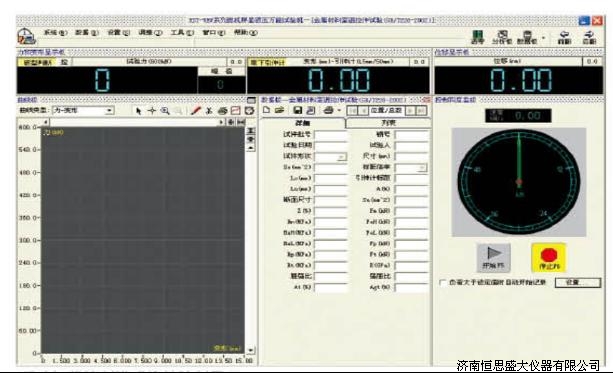Go to next record button
Viewport: 613px width, 373px height.
(410, 111)
